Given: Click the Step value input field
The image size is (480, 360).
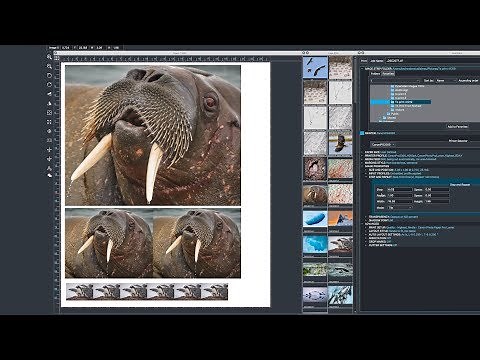Looking at the screenshot, I should [x=399, y=190].
